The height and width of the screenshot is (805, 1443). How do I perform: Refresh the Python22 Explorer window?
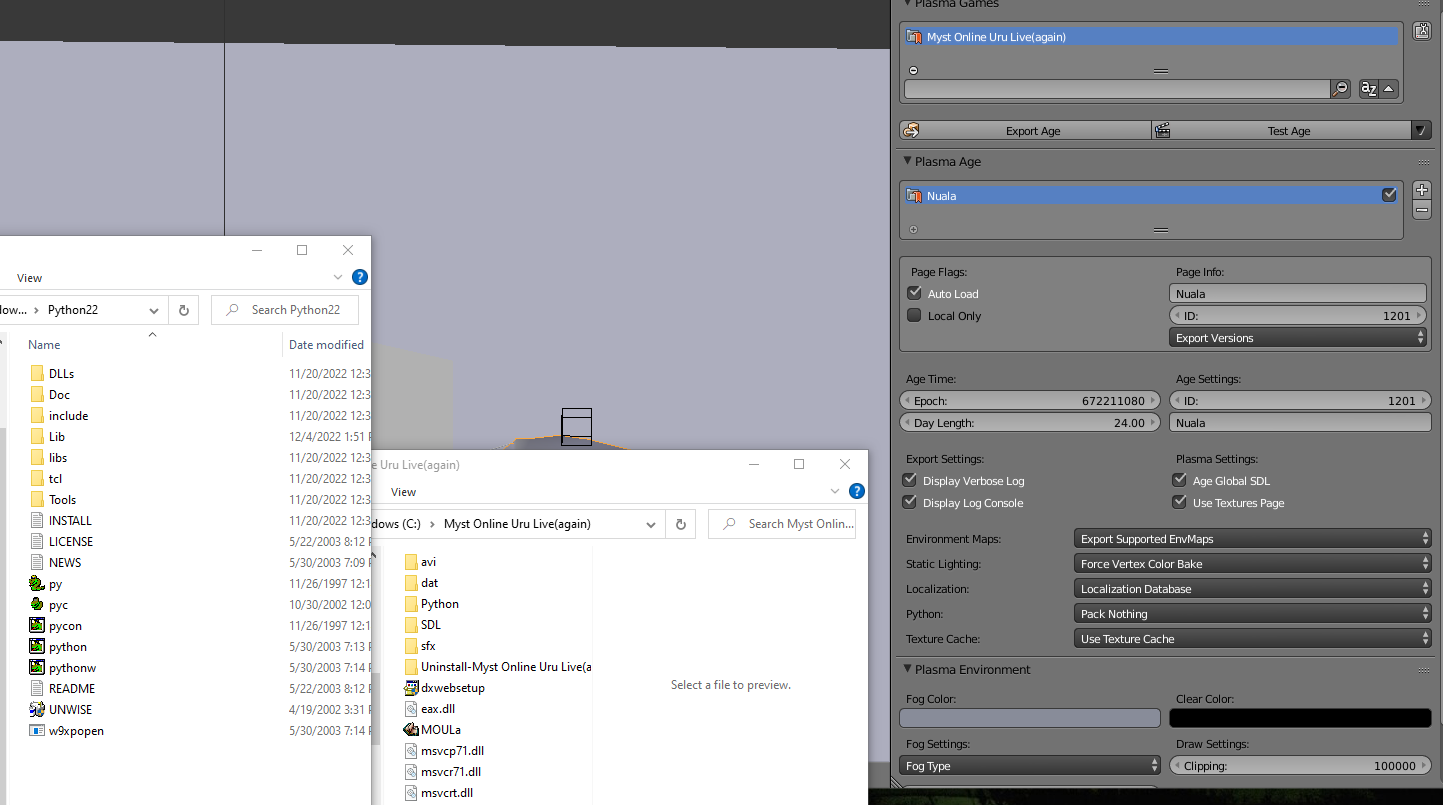point(184,310)
